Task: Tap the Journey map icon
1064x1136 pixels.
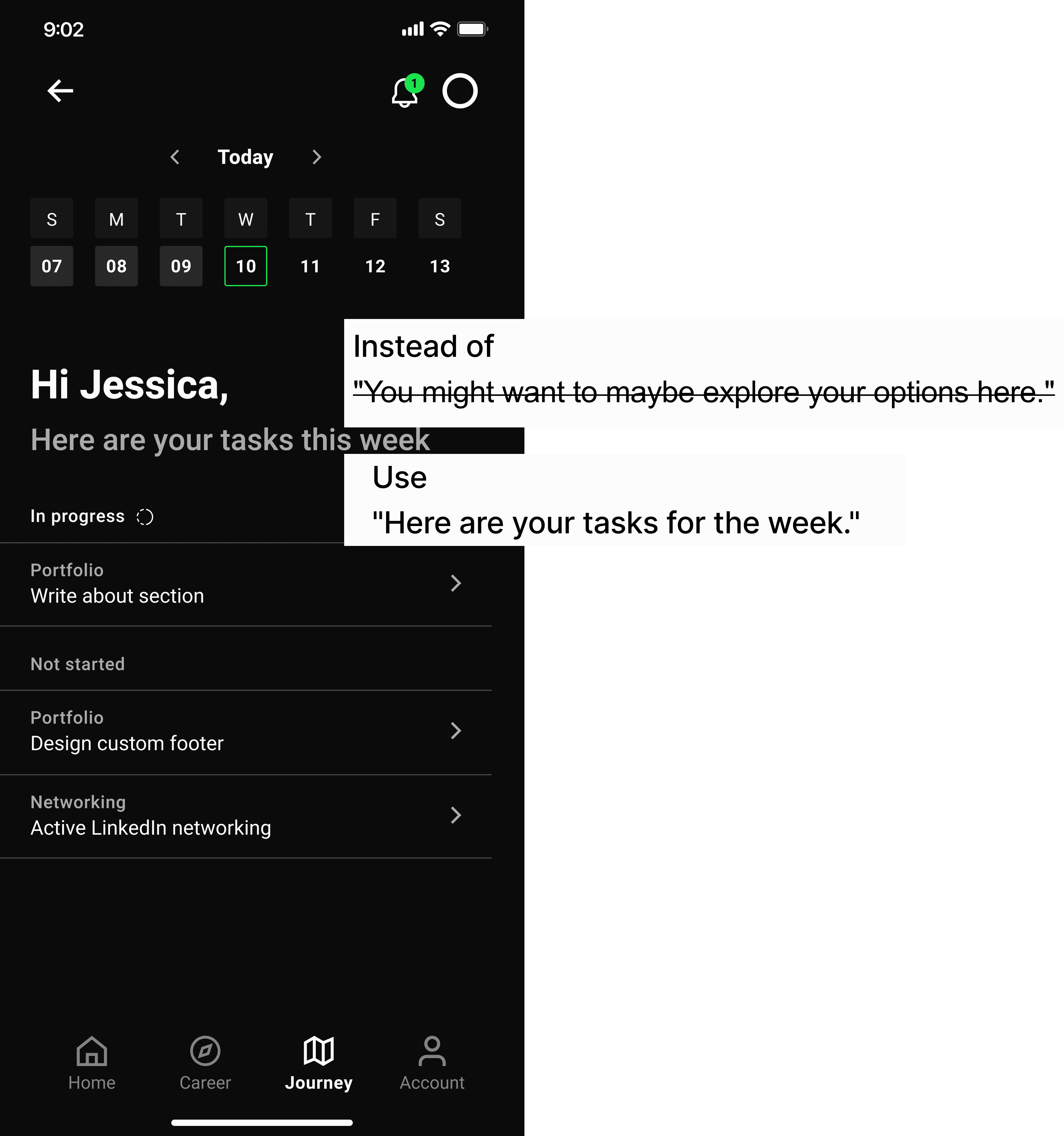Action: coord(318,1051)
